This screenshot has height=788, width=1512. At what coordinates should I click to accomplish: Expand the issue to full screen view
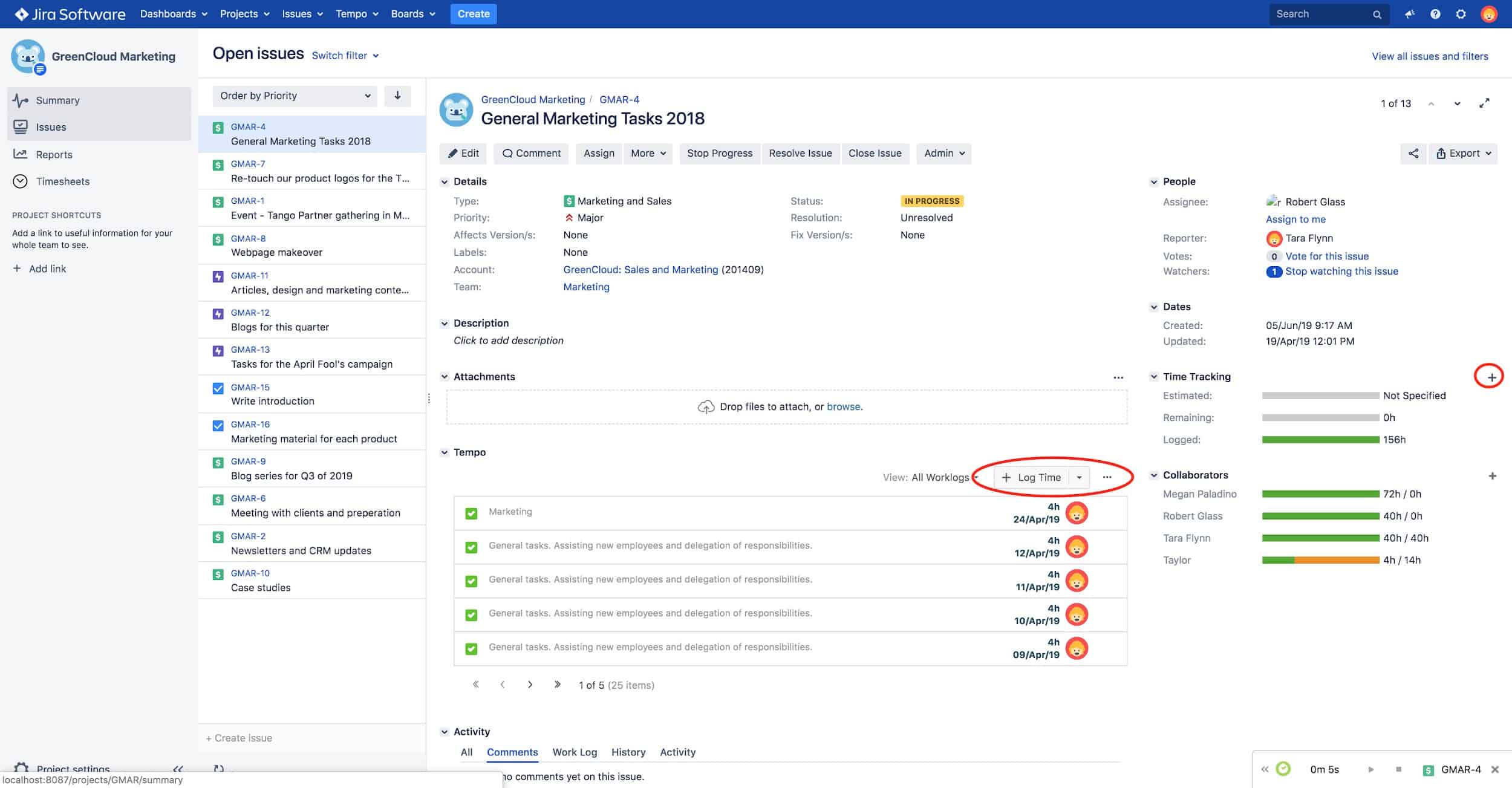[x=1485, y=103]
